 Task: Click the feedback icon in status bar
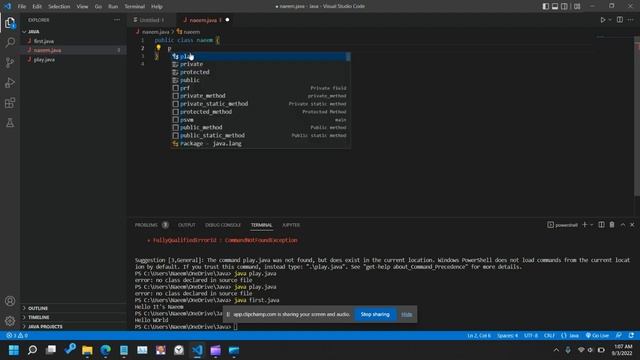click(x=619, y=336)
